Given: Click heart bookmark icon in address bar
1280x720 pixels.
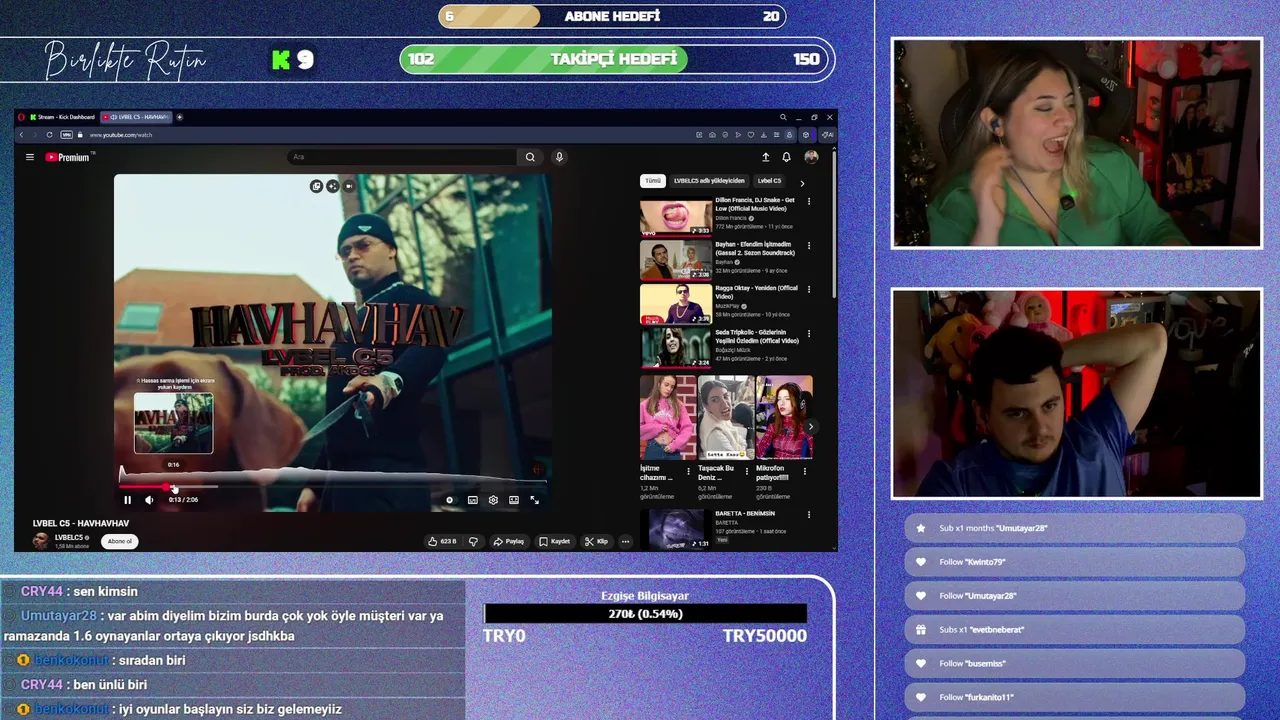Looking at the screenshot, I should (x=751, y=135).
